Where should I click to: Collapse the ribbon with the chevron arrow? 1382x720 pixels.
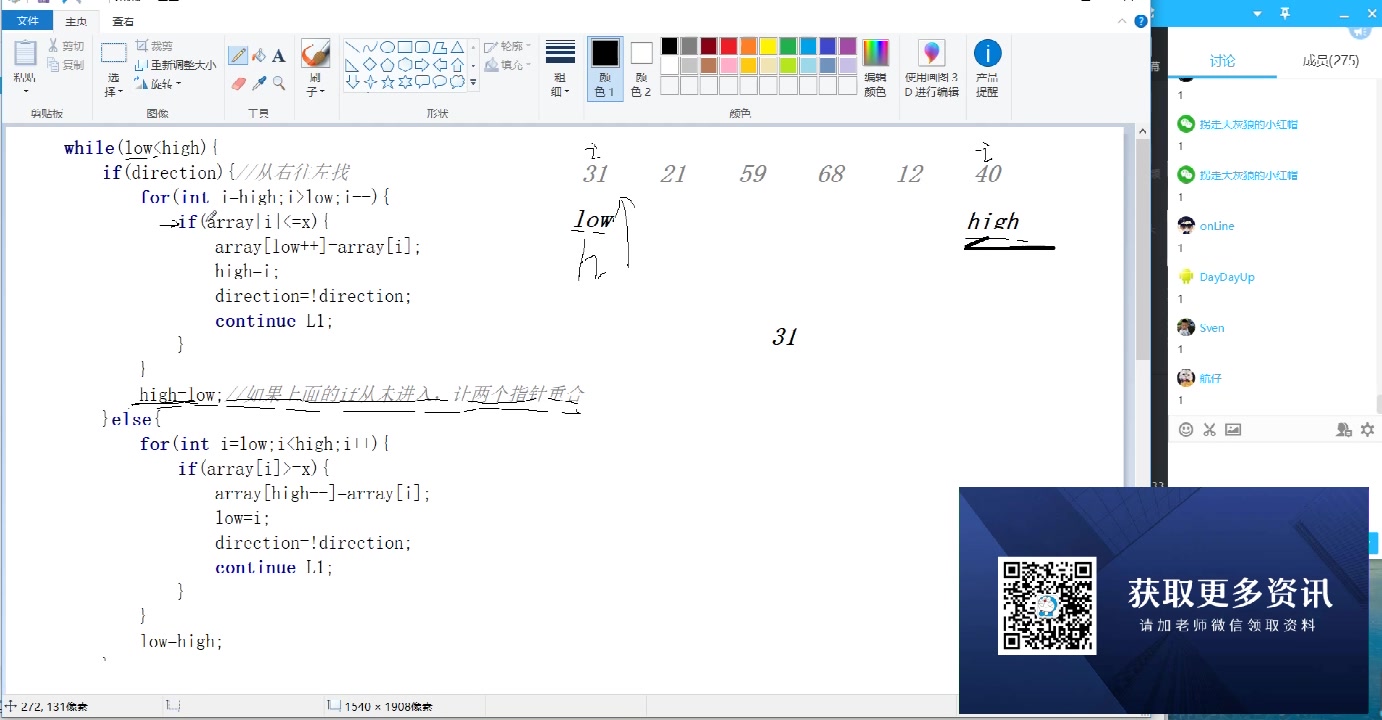[x=1123, y=21]
